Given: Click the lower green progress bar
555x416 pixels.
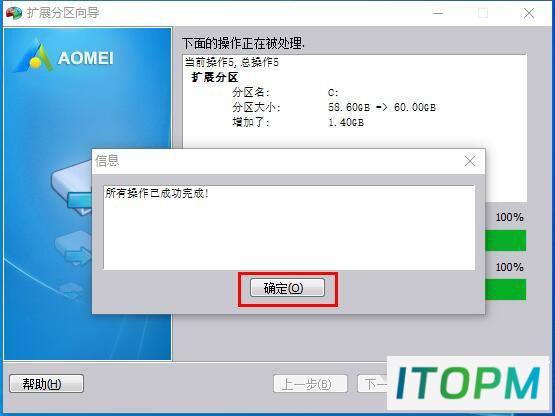Looking at the screenshot, I should [x=505, y=289].
